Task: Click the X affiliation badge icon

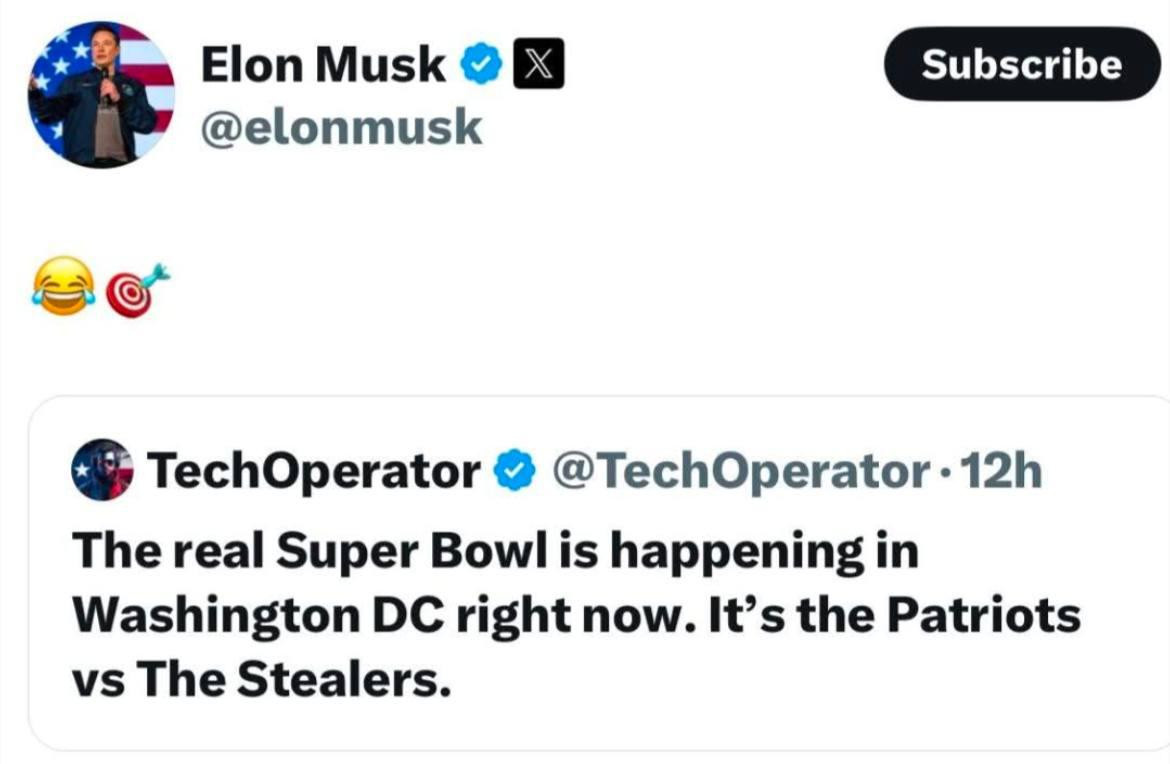Action: click(536, 66)
